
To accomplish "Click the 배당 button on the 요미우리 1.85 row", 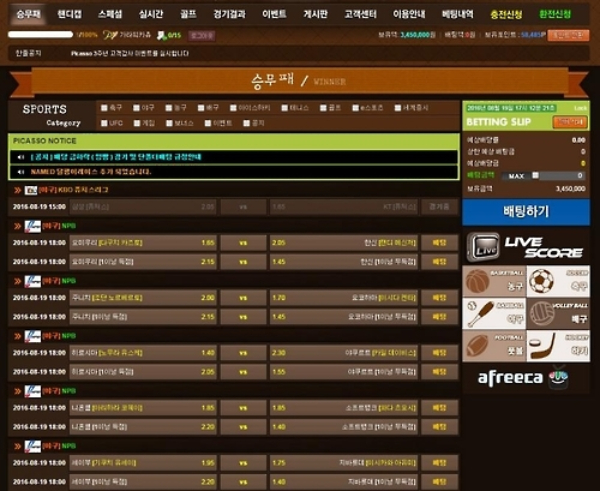I will pyautogui.click(x=439, y=243).
